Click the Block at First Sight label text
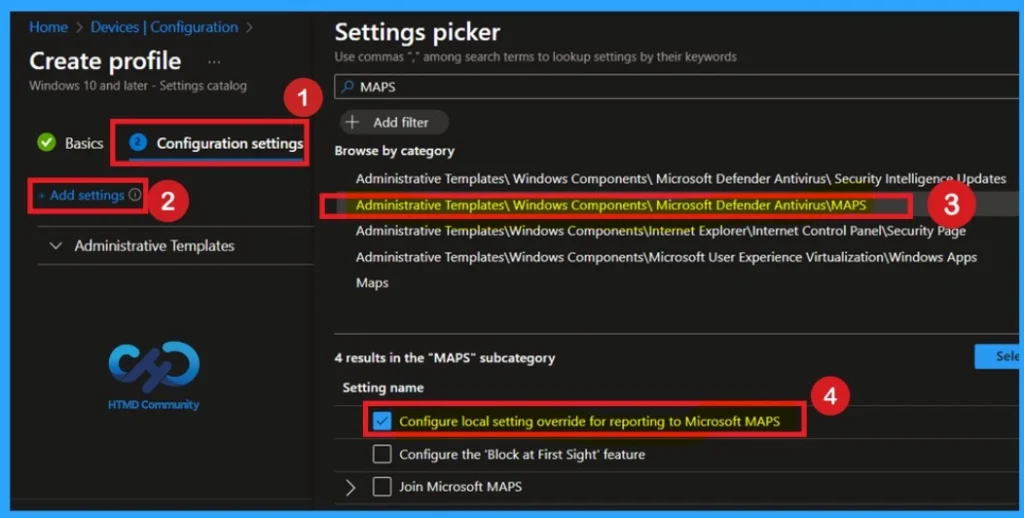Screen dimensions: 1024x518 [x=522, y=454]
